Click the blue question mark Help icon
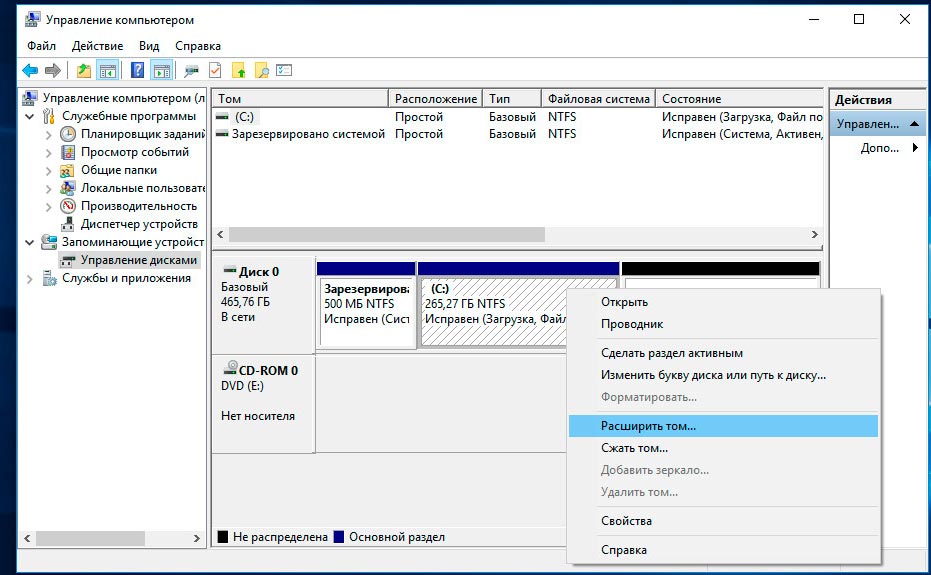Screen dimensions: 931x575 click(137, 70)
